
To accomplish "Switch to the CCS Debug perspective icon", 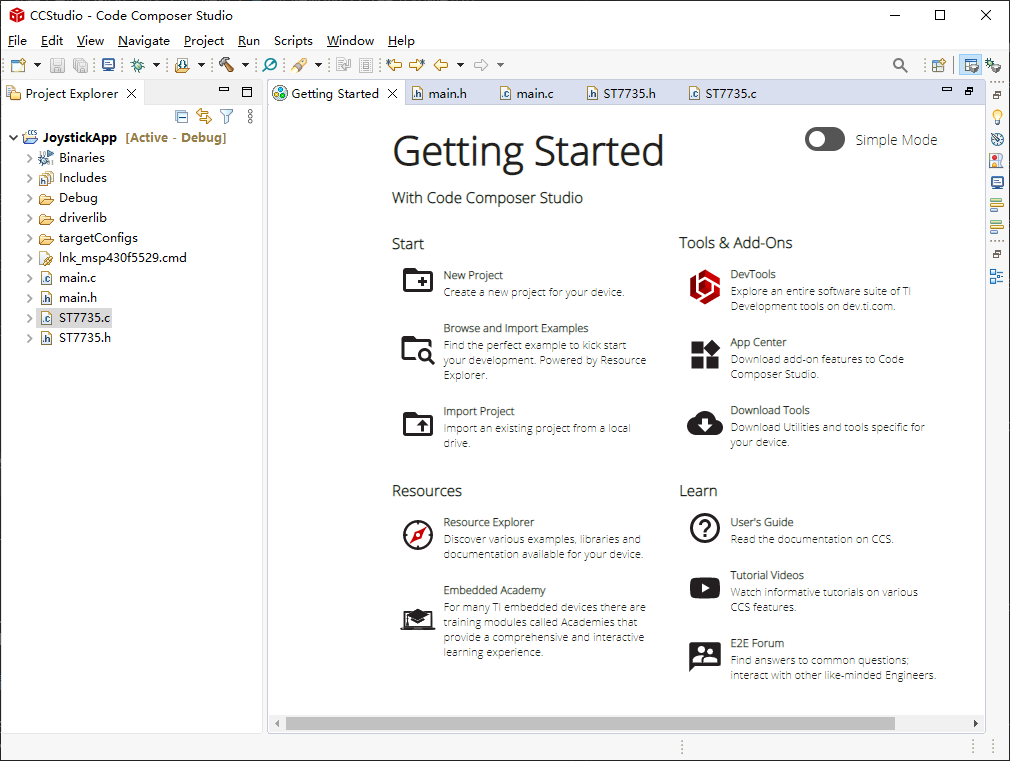I will point(993,65).
